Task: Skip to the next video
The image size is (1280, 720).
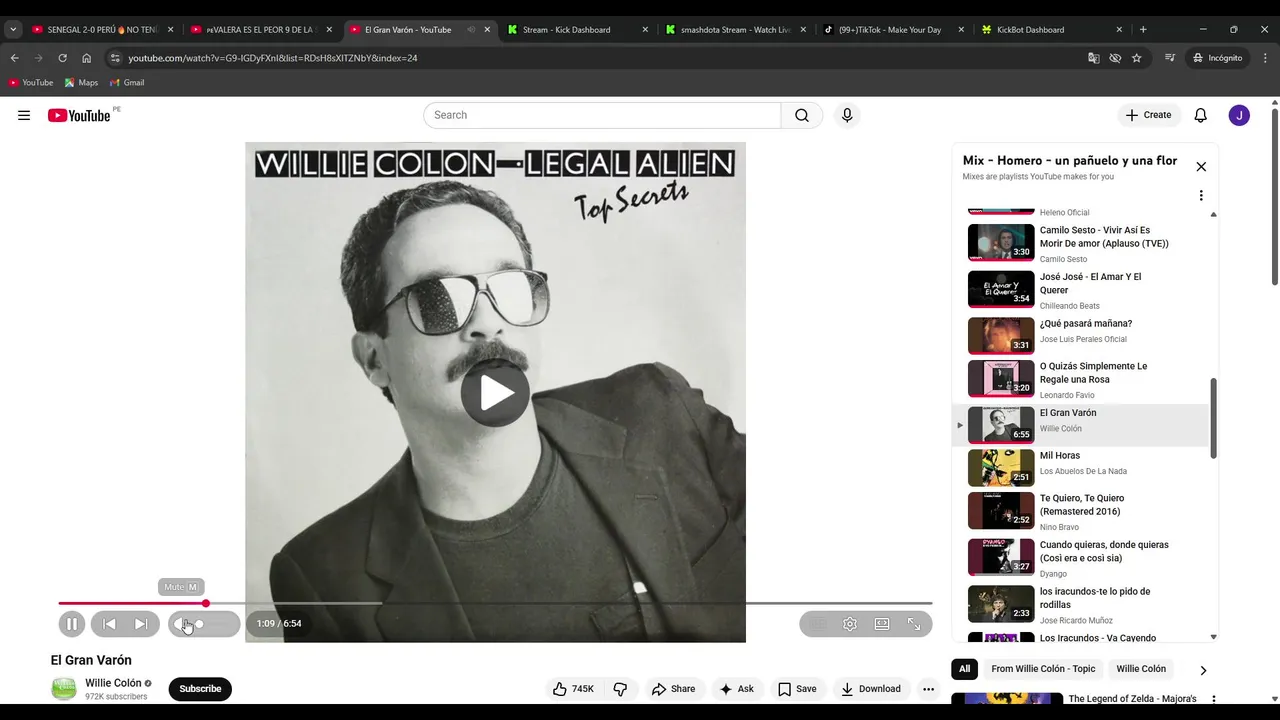Action: 141,624
